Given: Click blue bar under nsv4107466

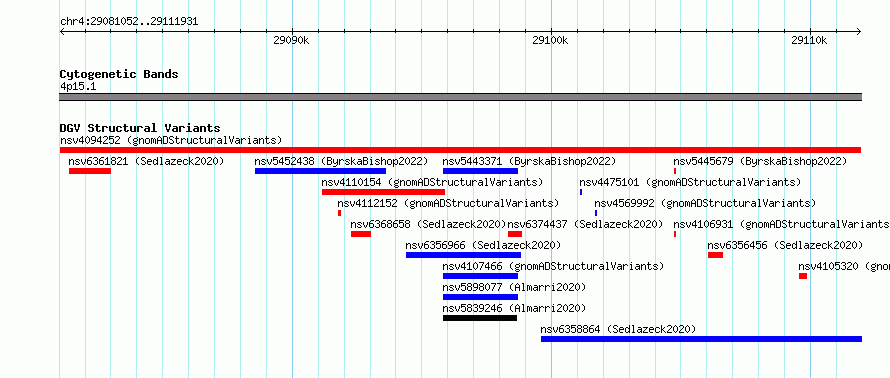Looking at the screenshot, I should 480,276.
